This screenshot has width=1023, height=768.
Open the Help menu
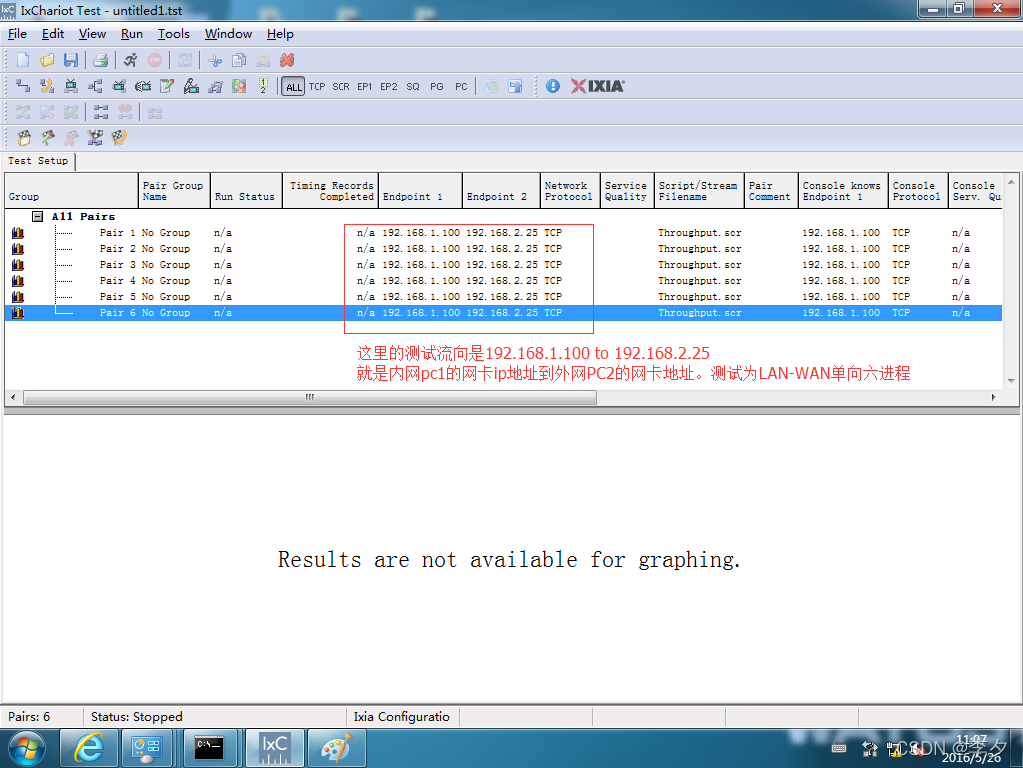pyautogui.click(x=280, y=34)
